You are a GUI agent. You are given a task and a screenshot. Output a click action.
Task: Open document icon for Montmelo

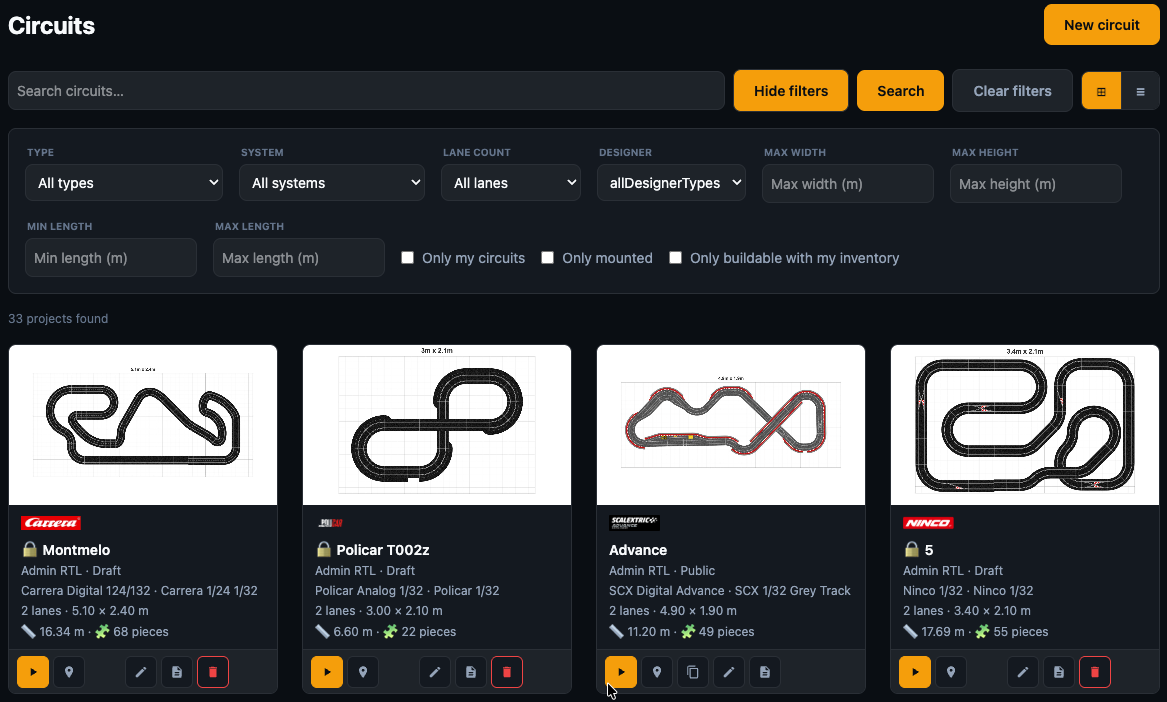pos(176,672)
